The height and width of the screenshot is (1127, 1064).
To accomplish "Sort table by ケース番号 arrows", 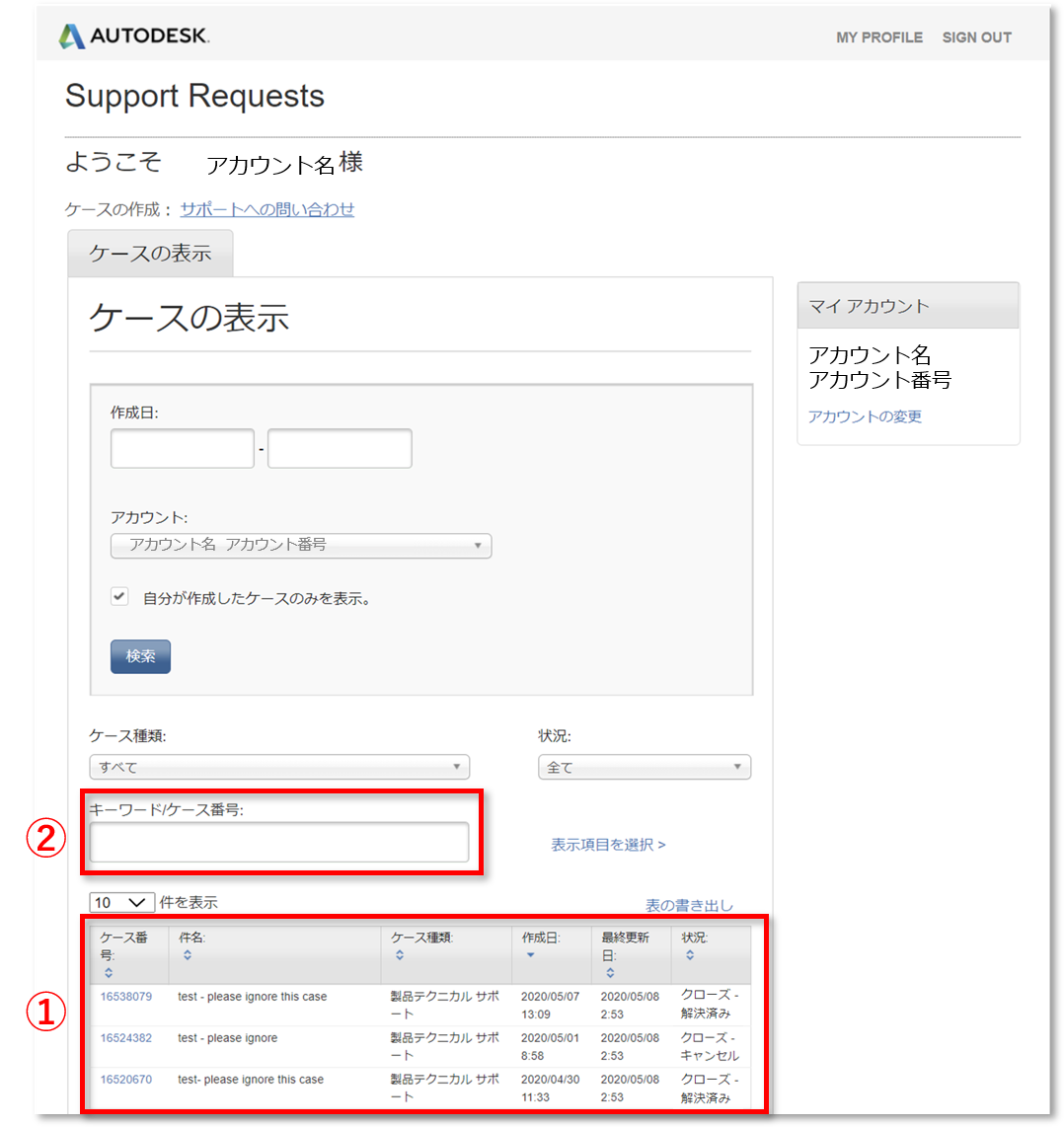I will pos(109,972).
